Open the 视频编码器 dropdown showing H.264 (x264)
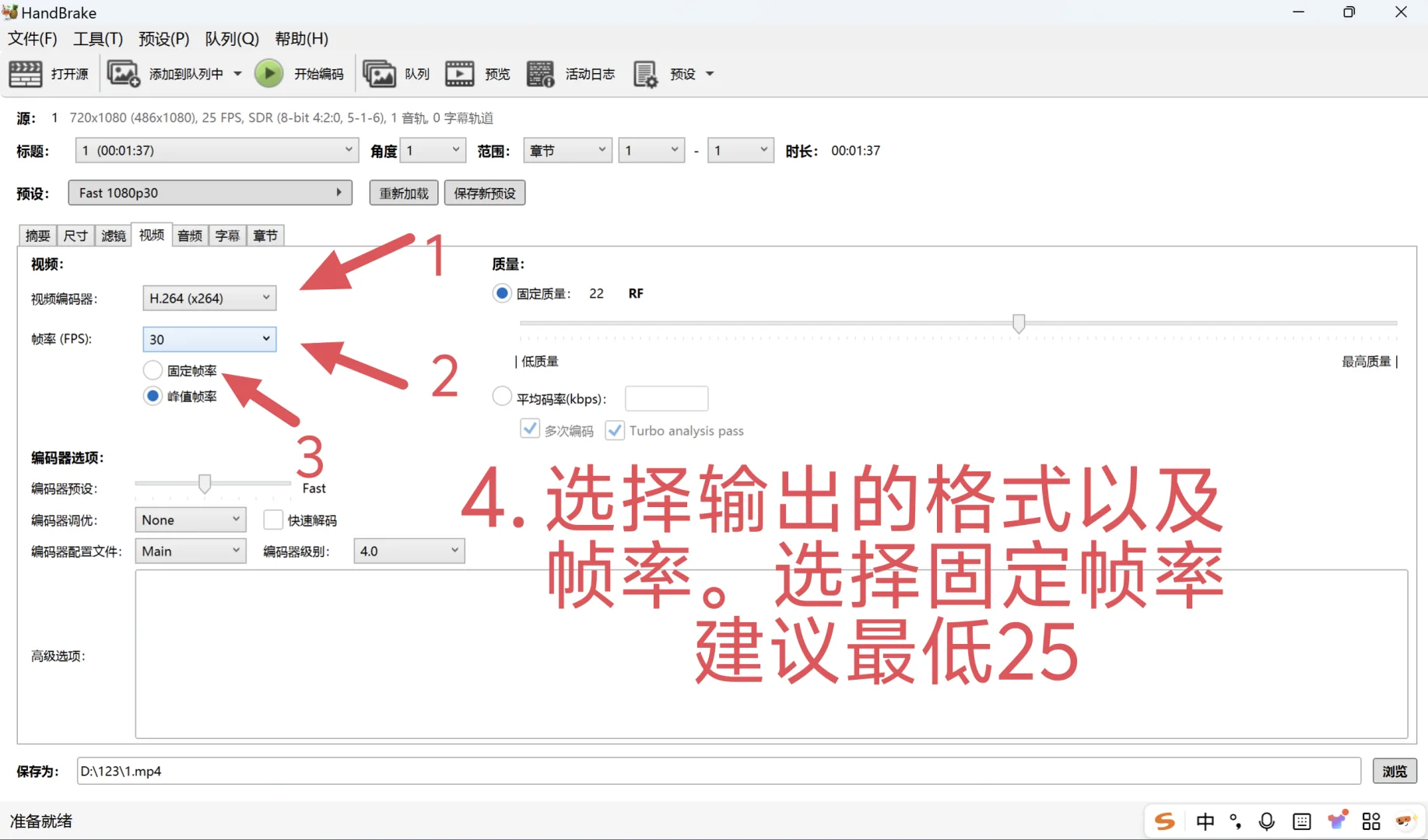The width and height of the screenshot is (1428, 840). (x=209, y=298)
